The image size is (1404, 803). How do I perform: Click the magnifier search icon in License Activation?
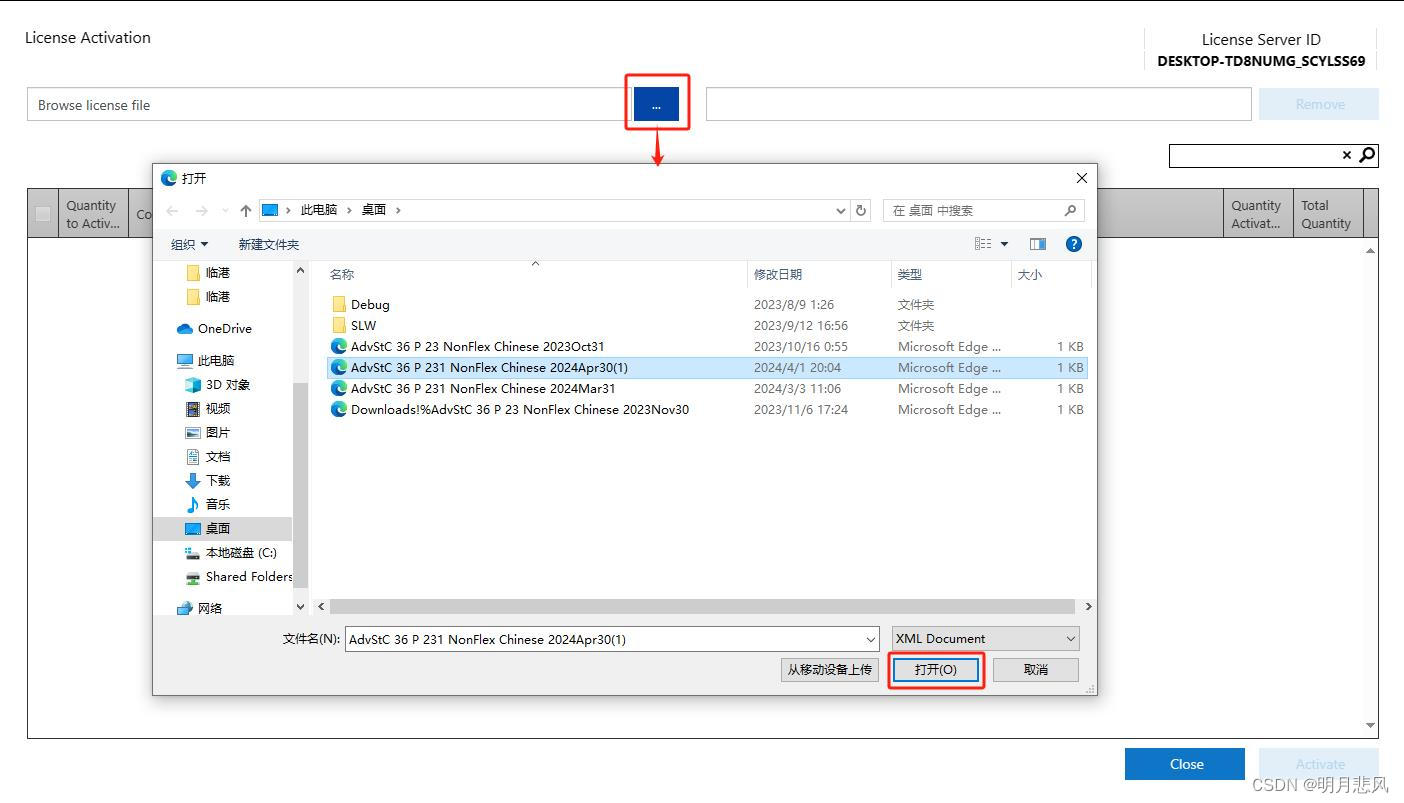click(x=1368, y=155)
